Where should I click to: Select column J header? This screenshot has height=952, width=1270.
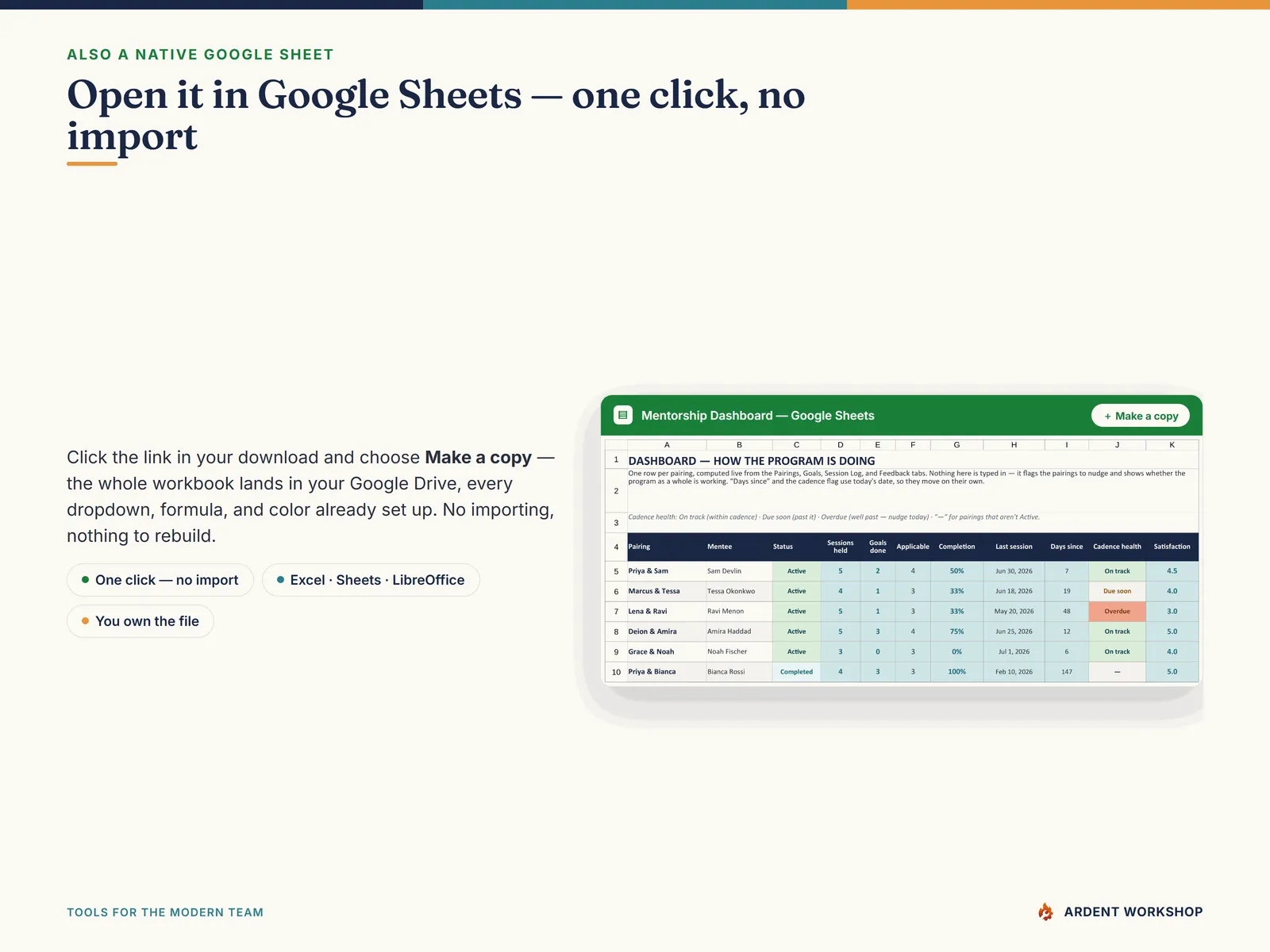click(x=1117, y=445)
